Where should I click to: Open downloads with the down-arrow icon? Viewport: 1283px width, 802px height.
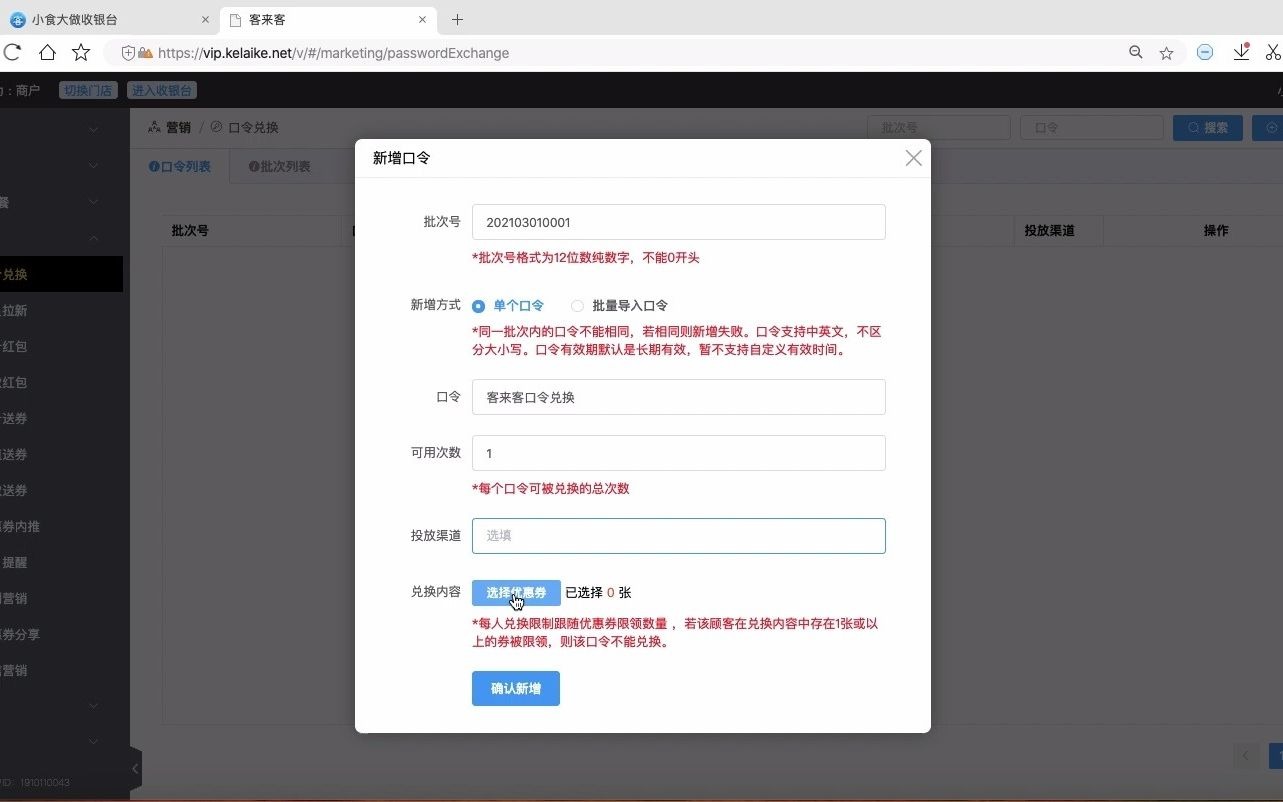(x=1241, y=52)
